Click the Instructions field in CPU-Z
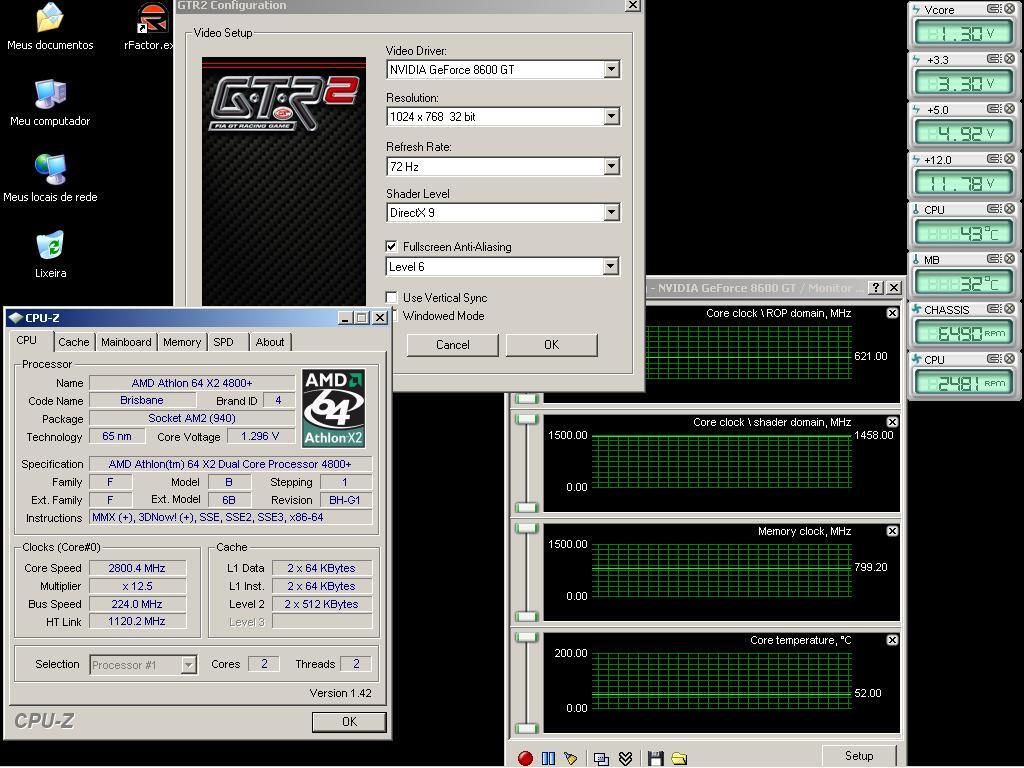 pos(231,517)
